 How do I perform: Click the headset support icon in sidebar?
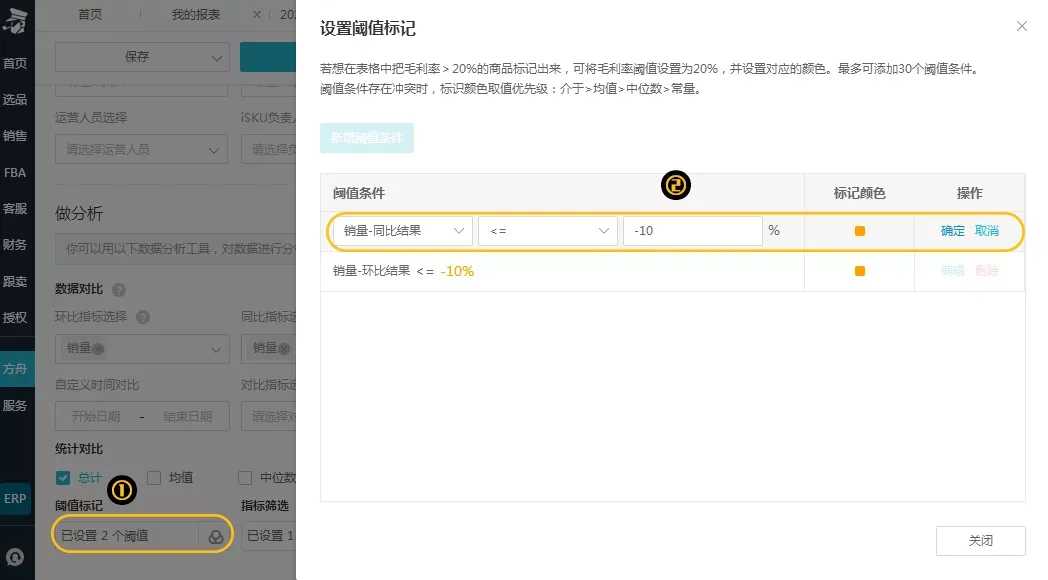click(15, 557)
